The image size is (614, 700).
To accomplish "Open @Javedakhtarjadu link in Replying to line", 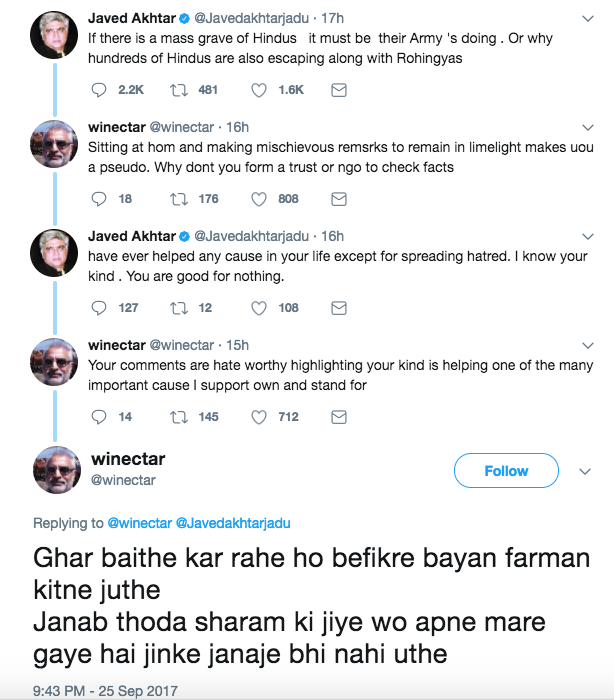I will click(x=233, y=523).
